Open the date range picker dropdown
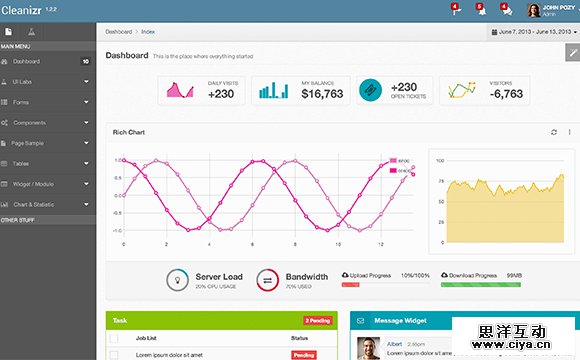Screen dimensions: 580x360 tap(534, 32)
